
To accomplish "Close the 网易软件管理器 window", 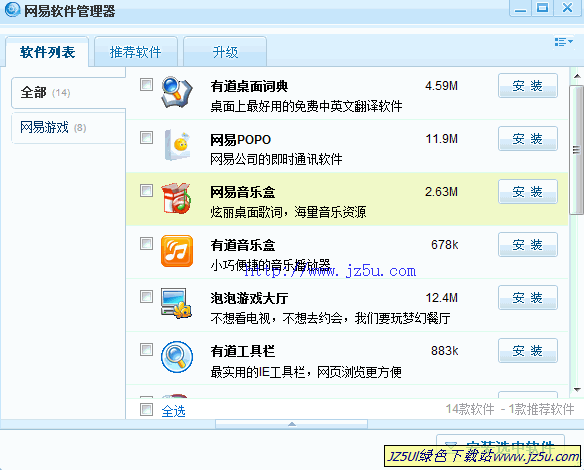I will (x=567, y=8).
